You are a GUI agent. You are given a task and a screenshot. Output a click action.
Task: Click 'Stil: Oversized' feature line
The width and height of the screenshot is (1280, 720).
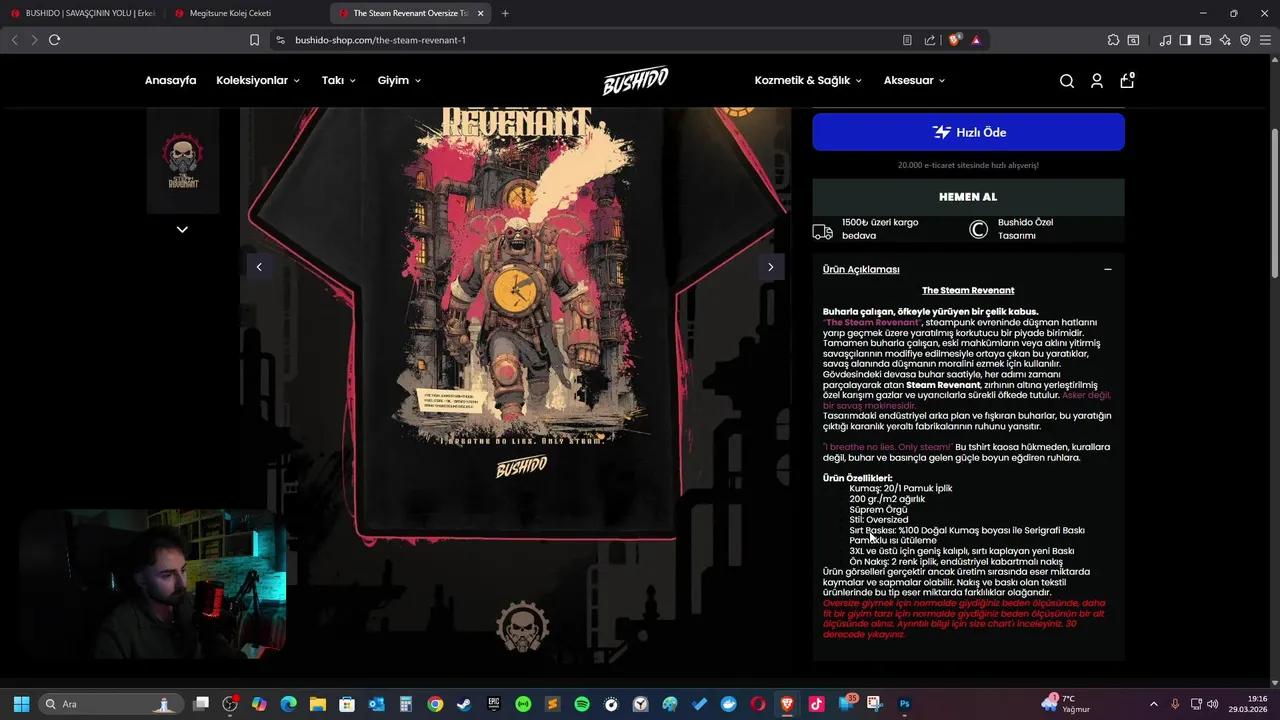click(879, 520)
